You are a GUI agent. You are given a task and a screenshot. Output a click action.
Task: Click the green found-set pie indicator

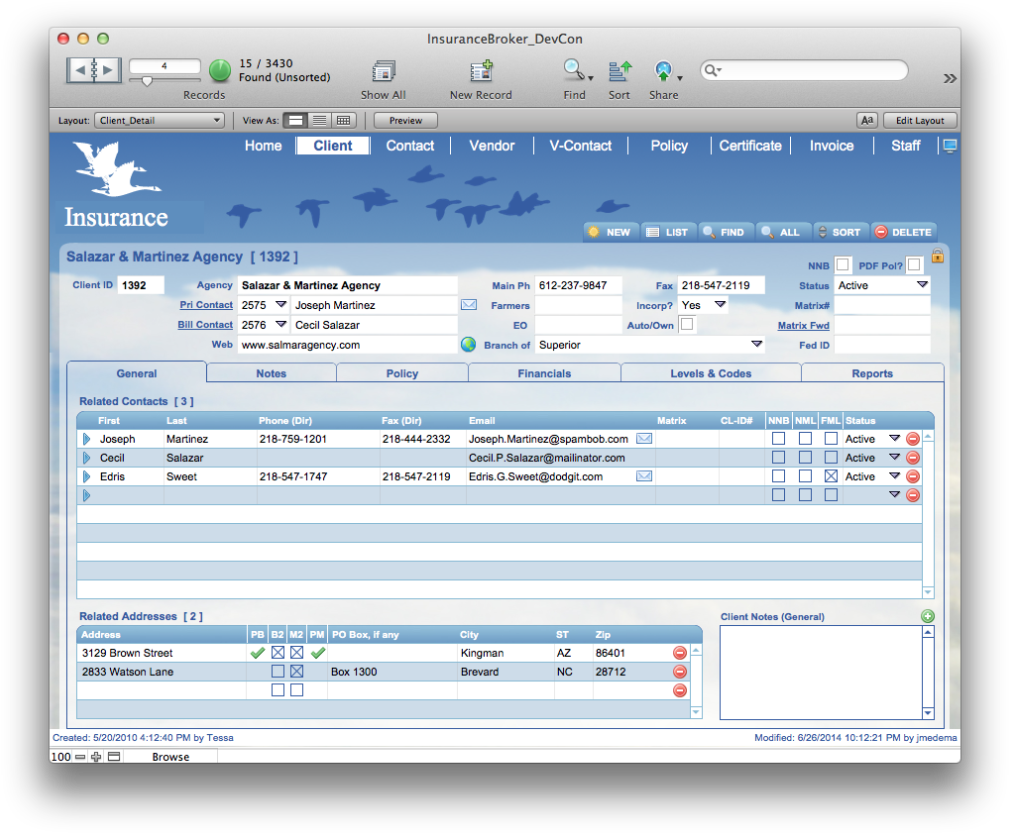click(x=219, y=70)
